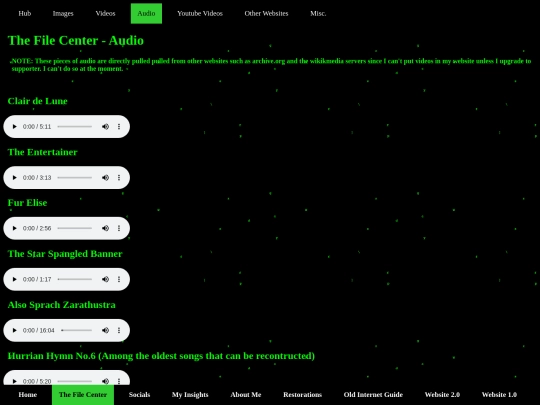Open the Misc. tab
This screenshot has width=540, height=405.
(x=318, y=13)
